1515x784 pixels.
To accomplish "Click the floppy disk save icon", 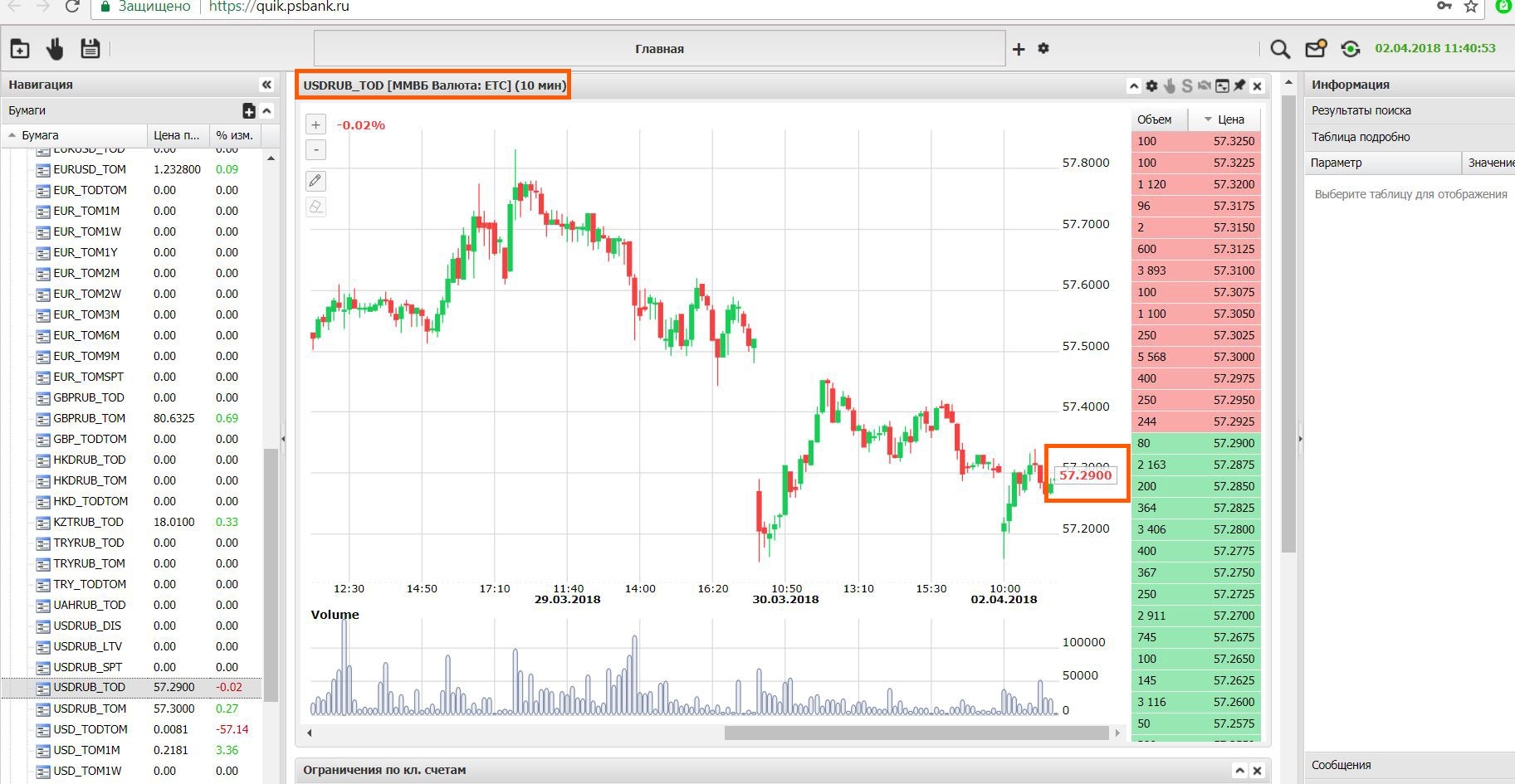I will click(x=90, y=49).
